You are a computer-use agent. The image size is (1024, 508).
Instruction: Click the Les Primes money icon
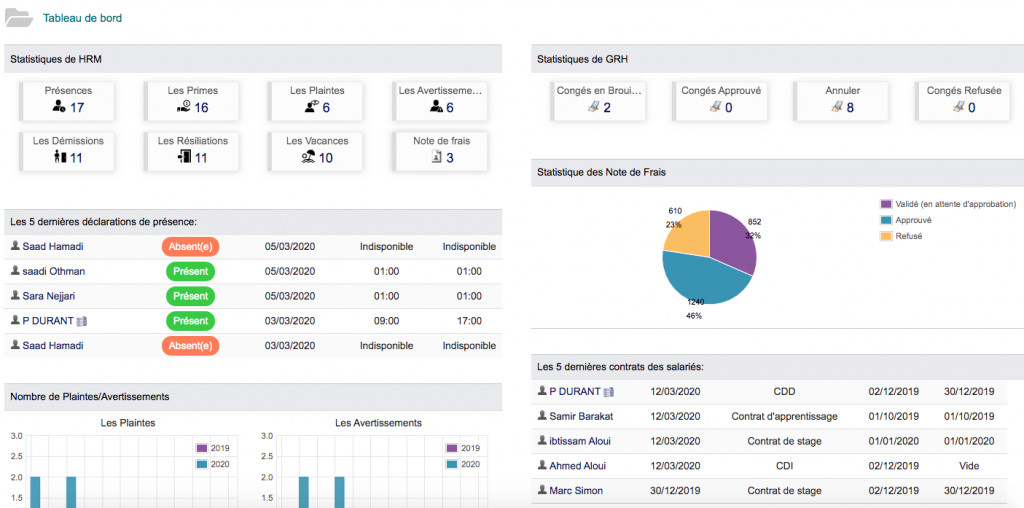183,108
